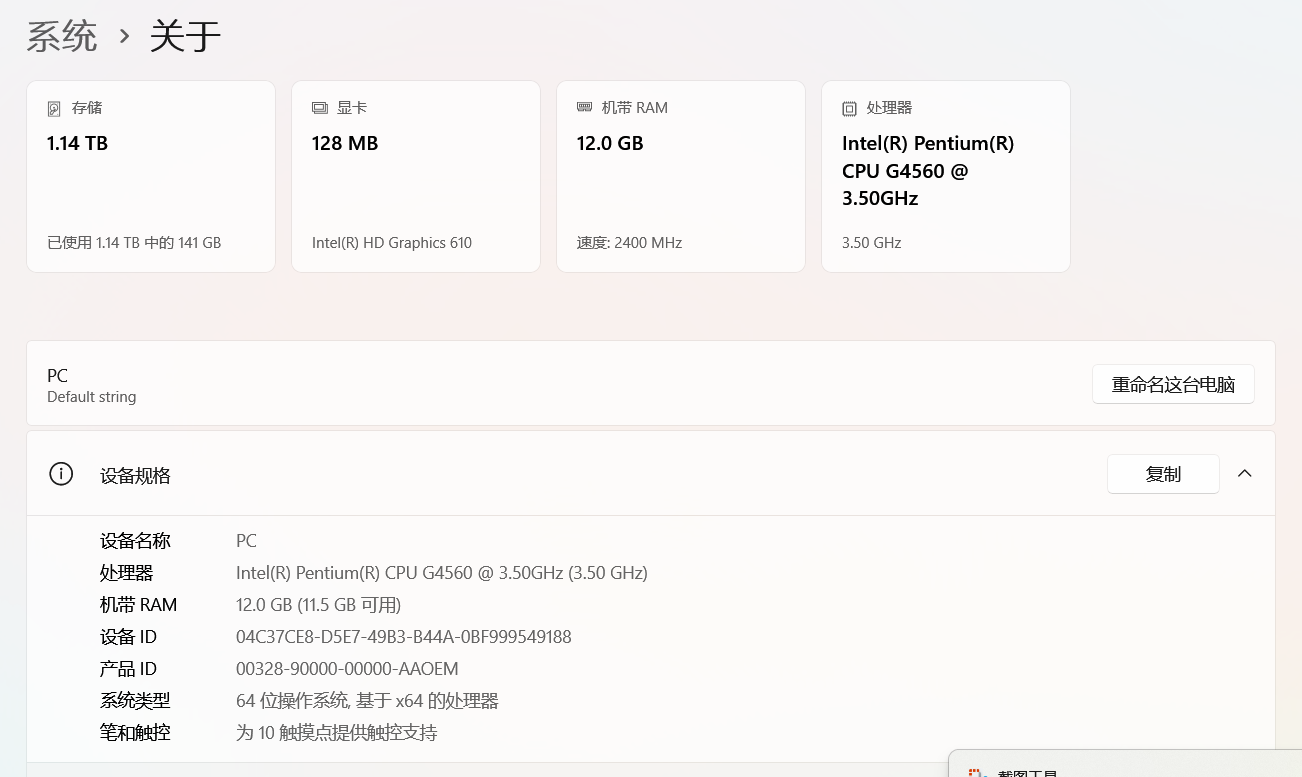
Task: Select the text Intel(R) HD Graphics 610
Action: click(x=392, y=243)
